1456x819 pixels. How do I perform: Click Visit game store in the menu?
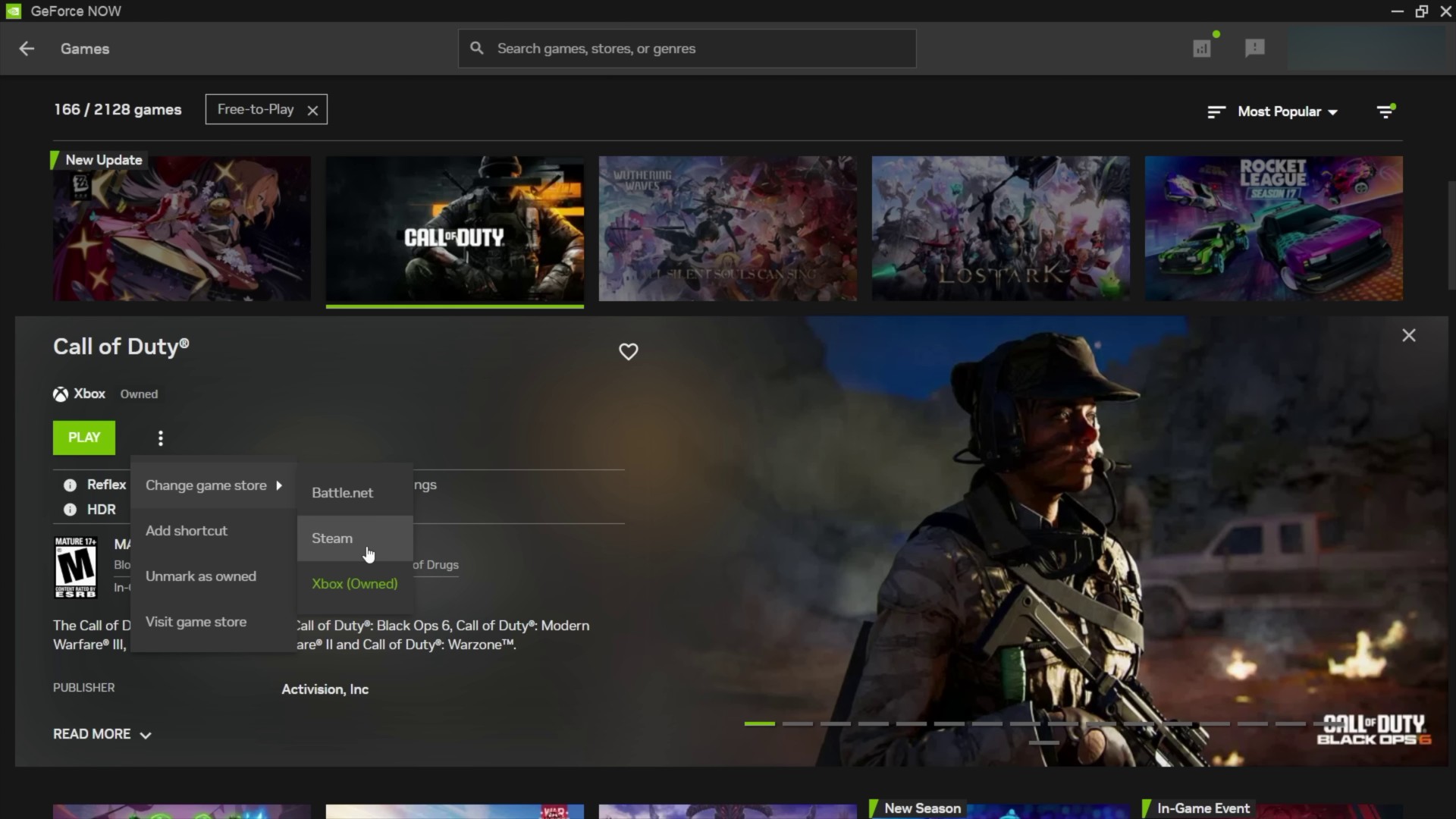(x=196, y=622)
